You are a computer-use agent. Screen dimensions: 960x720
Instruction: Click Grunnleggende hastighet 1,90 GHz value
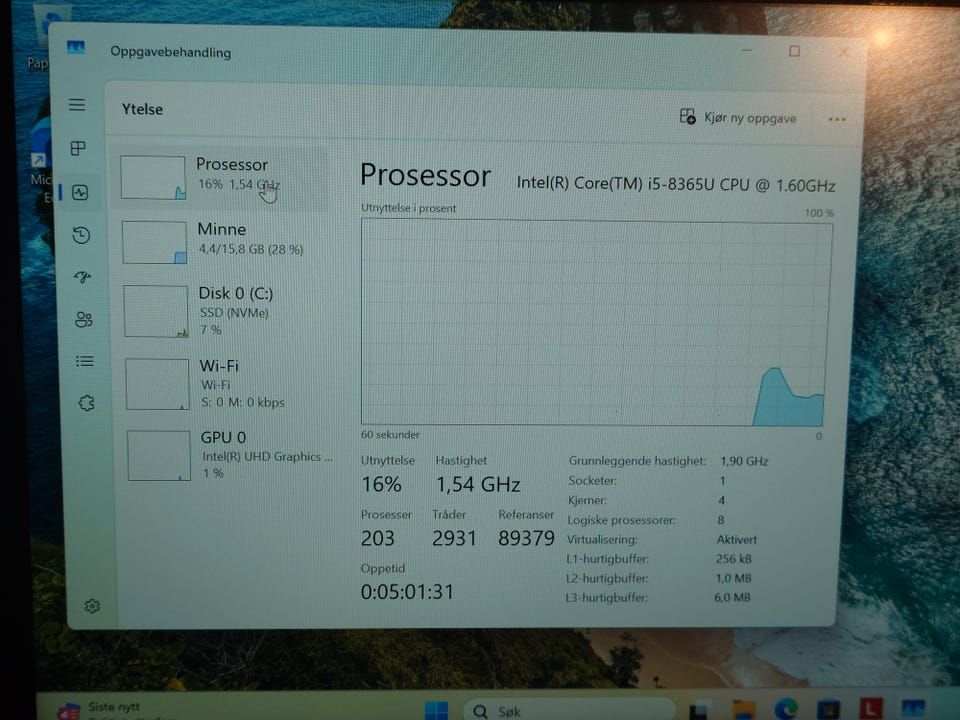point(744,461)
